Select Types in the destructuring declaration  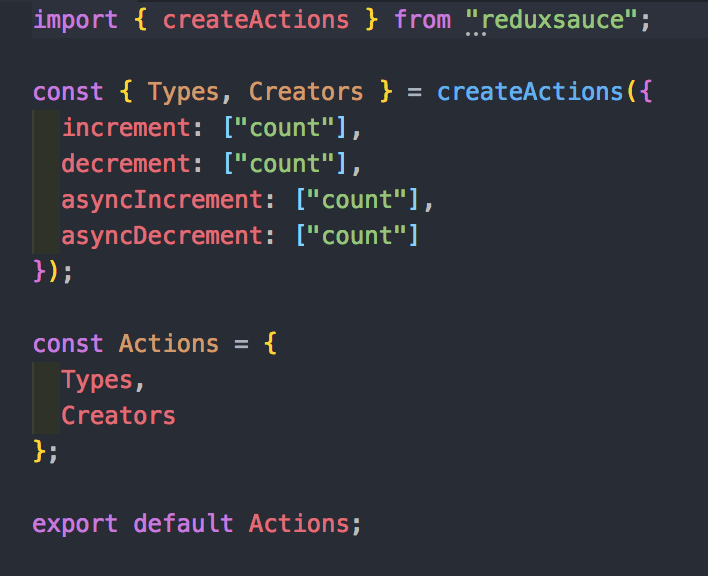(184, 92)
